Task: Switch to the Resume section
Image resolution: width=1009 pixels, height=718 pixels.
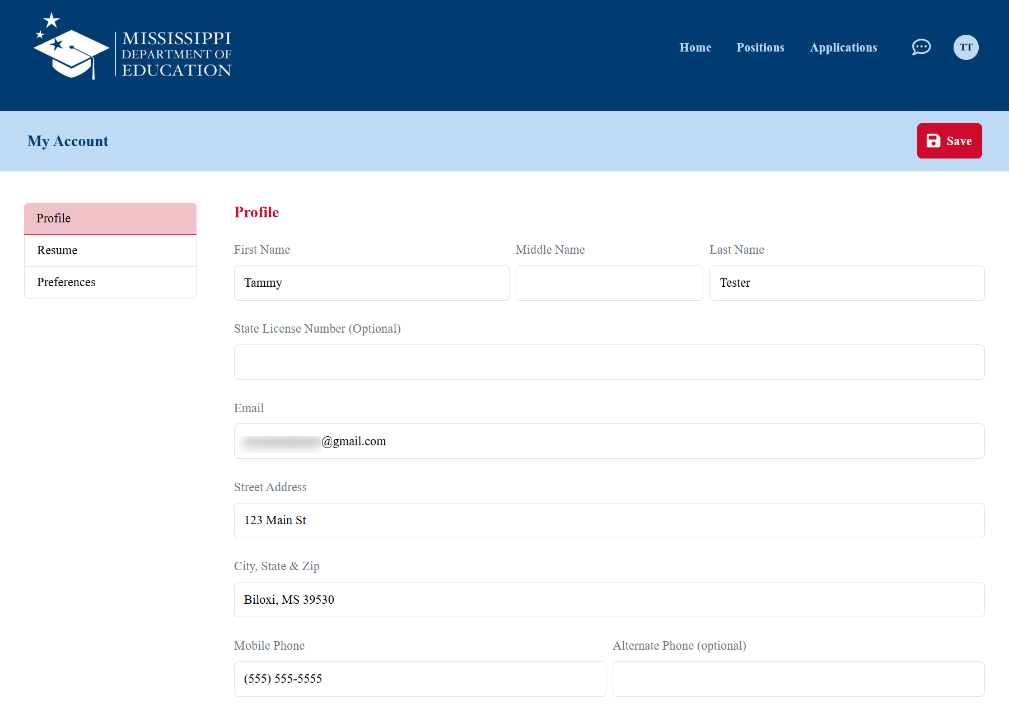Action: click(109, 250)
